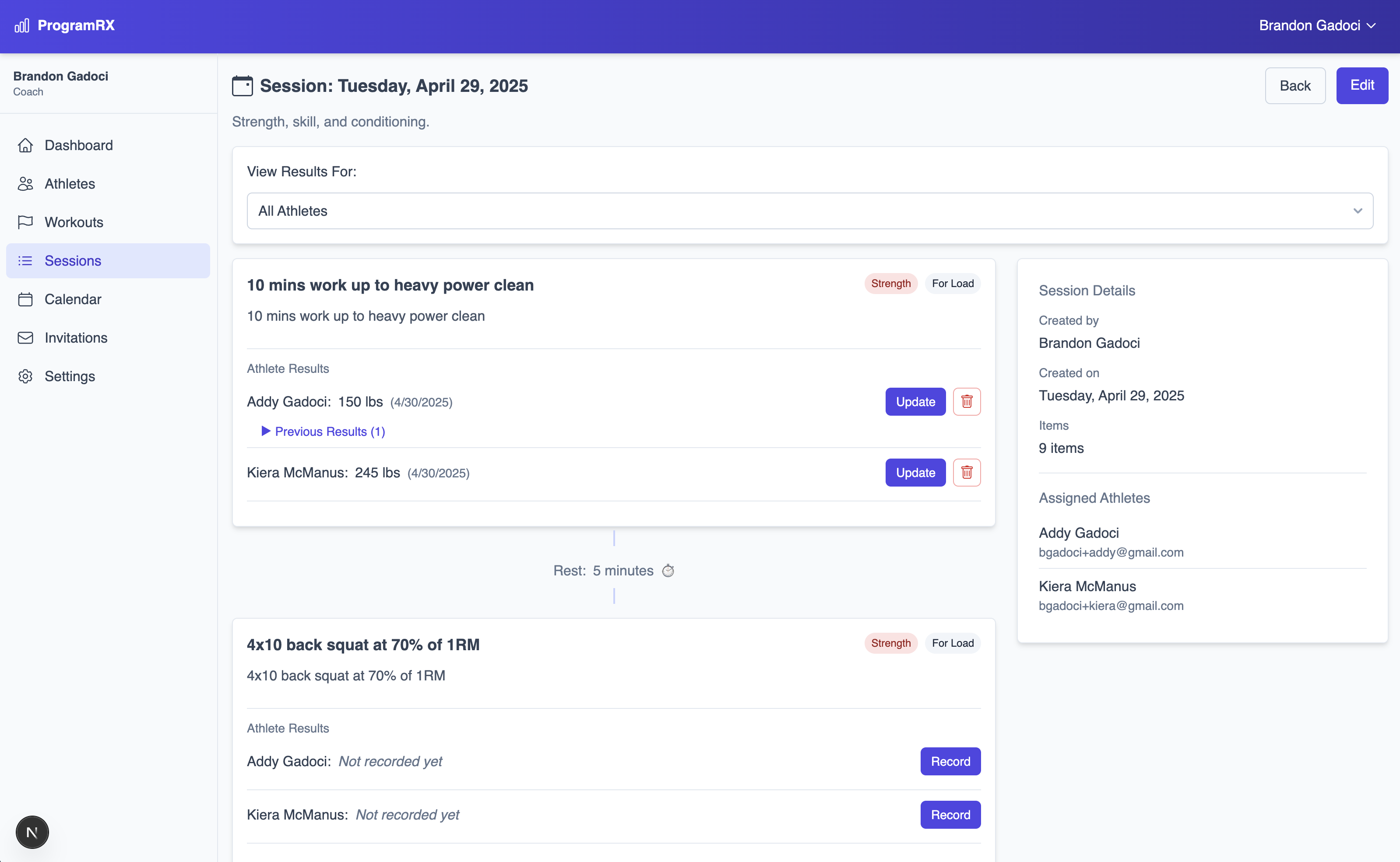Open the All Athletes results dropdown
This screenshot has height=862, width=1400.
click(810, 211)
